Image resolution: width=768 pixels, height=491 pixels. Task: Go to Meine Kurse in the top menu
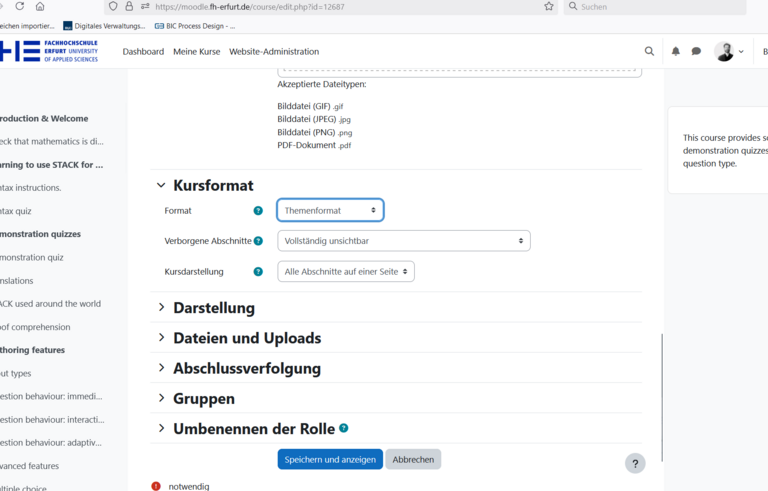[x=196, y=52]
